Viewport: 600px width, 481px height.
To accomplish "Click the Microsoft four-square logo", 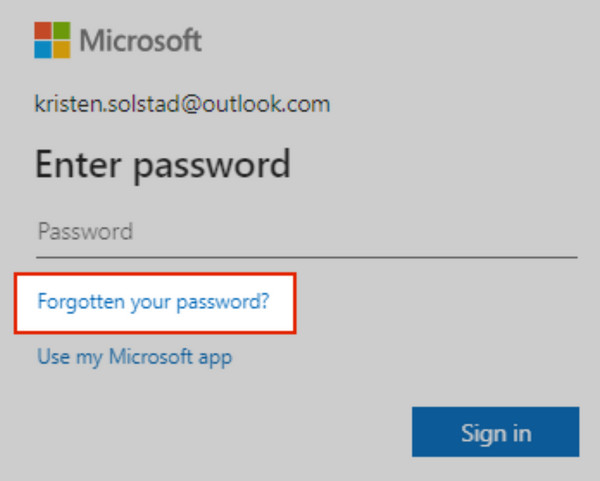I will [53, 41].
